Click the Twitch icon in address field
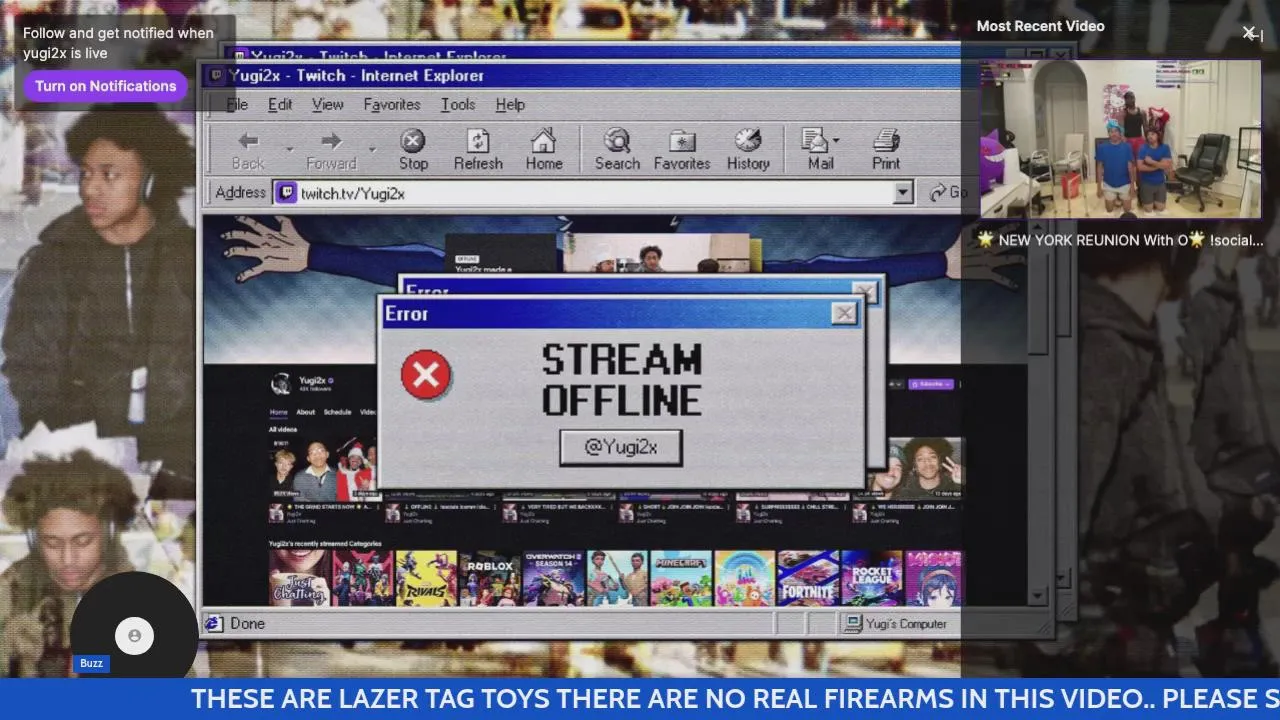 coord(286,192)
